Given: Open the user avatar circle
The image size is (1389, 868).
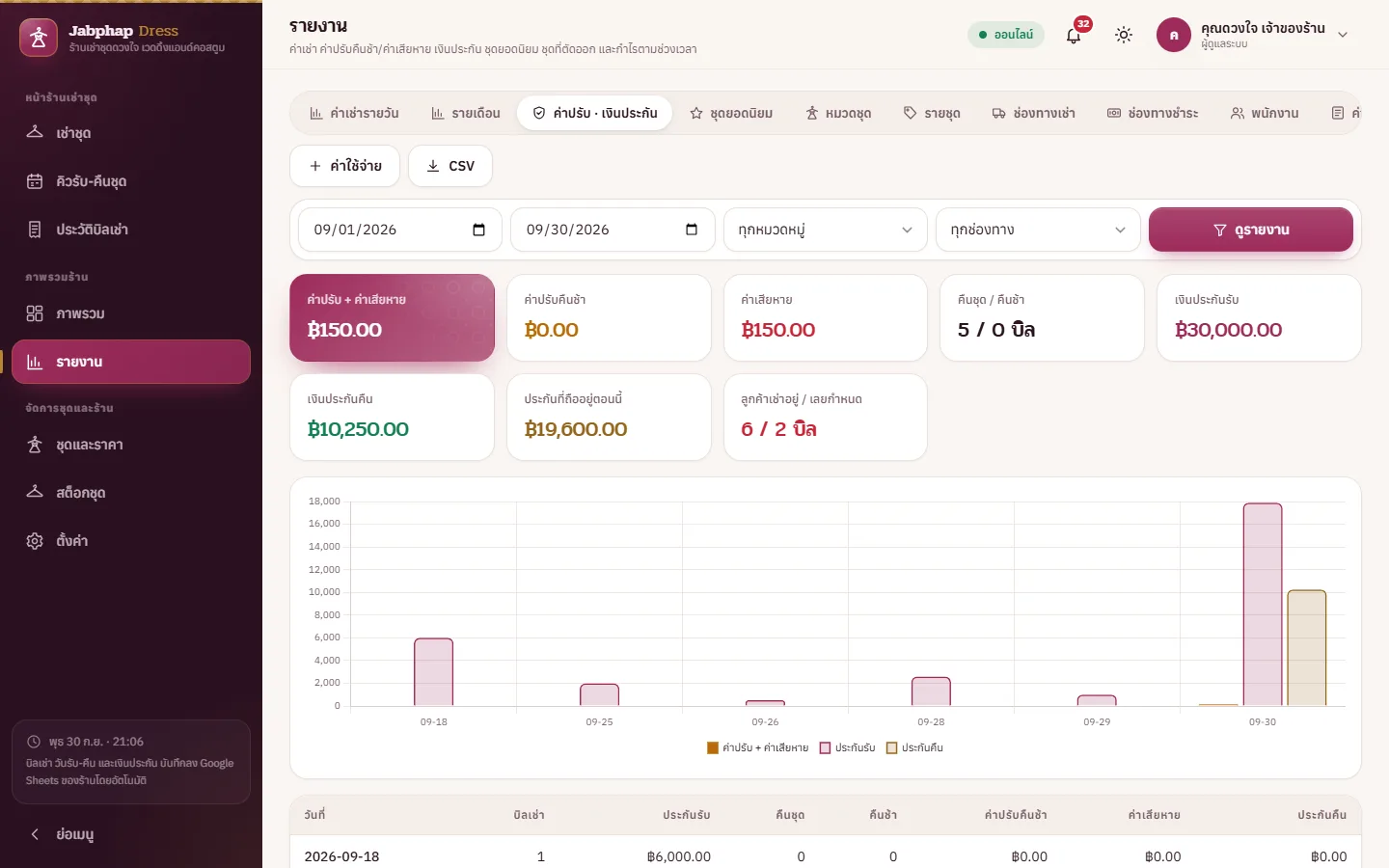Looking at the screenshot, I should click(1174, 35).
